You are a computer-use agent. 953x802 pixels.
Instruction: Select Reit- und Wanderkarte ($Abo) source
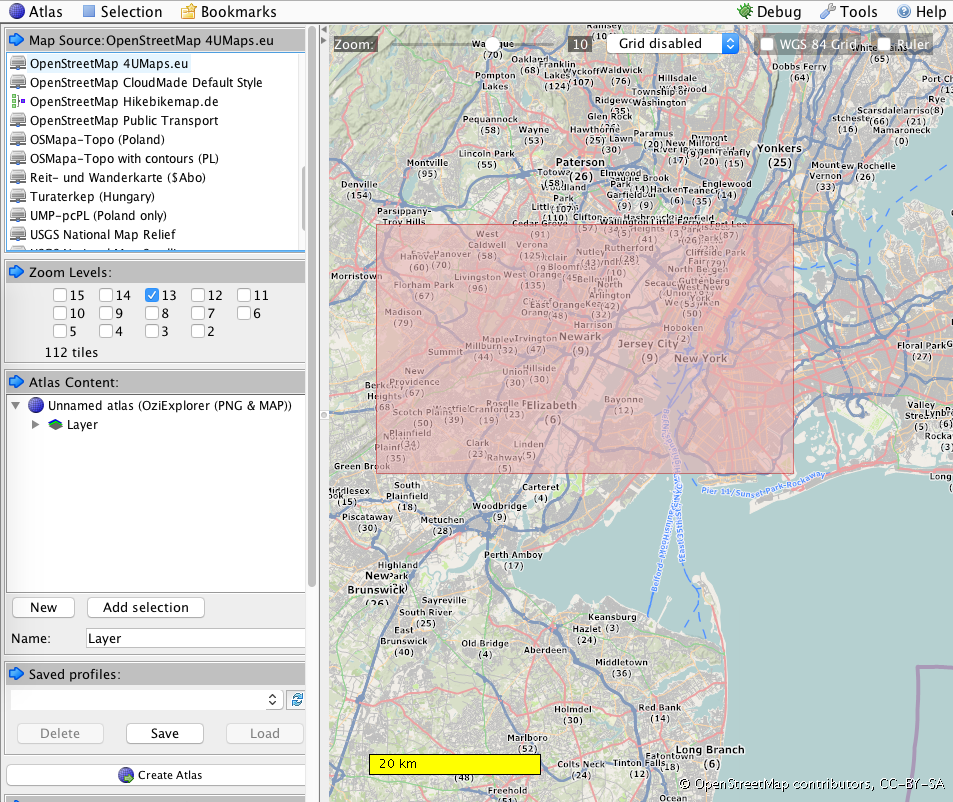(118, 177)
